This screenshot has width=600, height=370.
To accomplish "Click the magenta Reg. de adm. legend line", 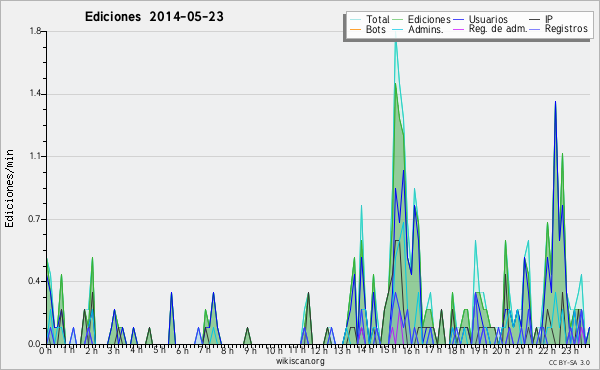I will 458,29.
